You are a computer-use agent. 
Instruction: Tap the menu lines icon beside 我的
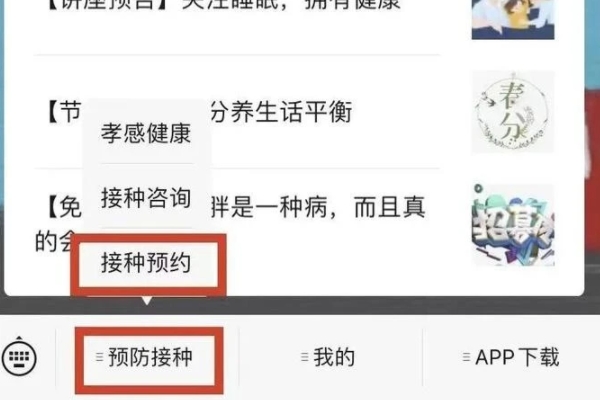pyautogui.click(x=305, y=357)
